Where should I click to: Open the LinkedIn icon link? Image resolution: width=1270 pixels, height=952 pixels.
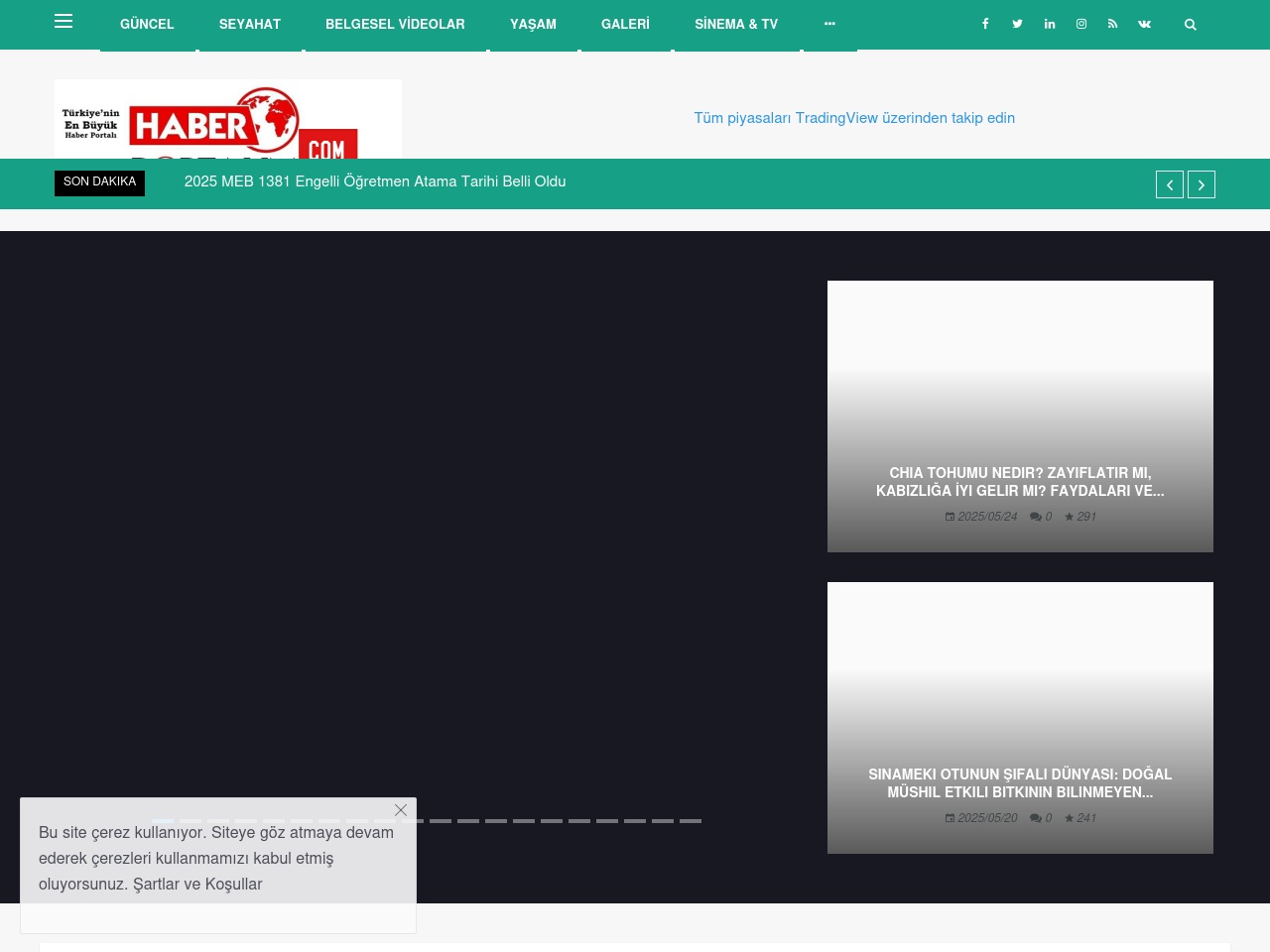[1050, 24]
